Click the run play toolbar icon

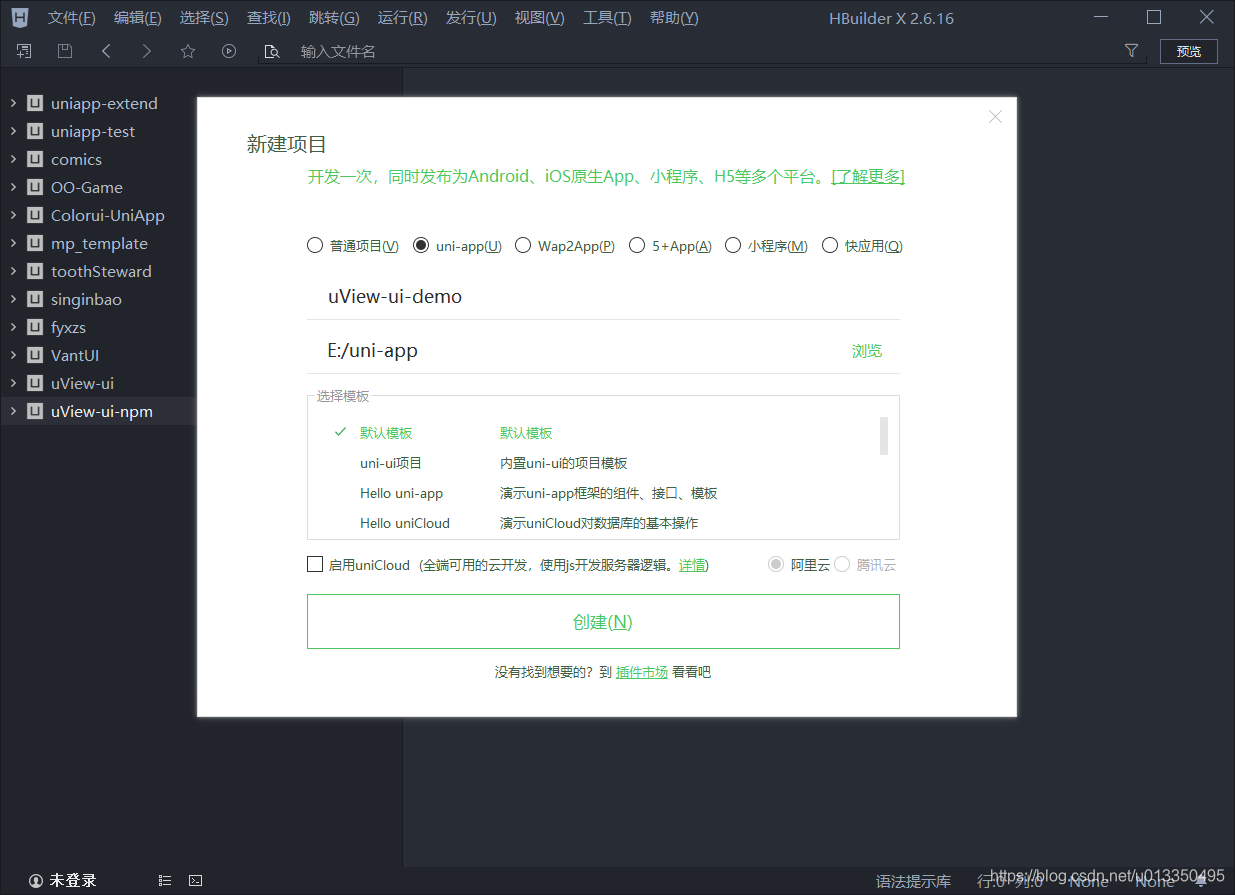229,51
